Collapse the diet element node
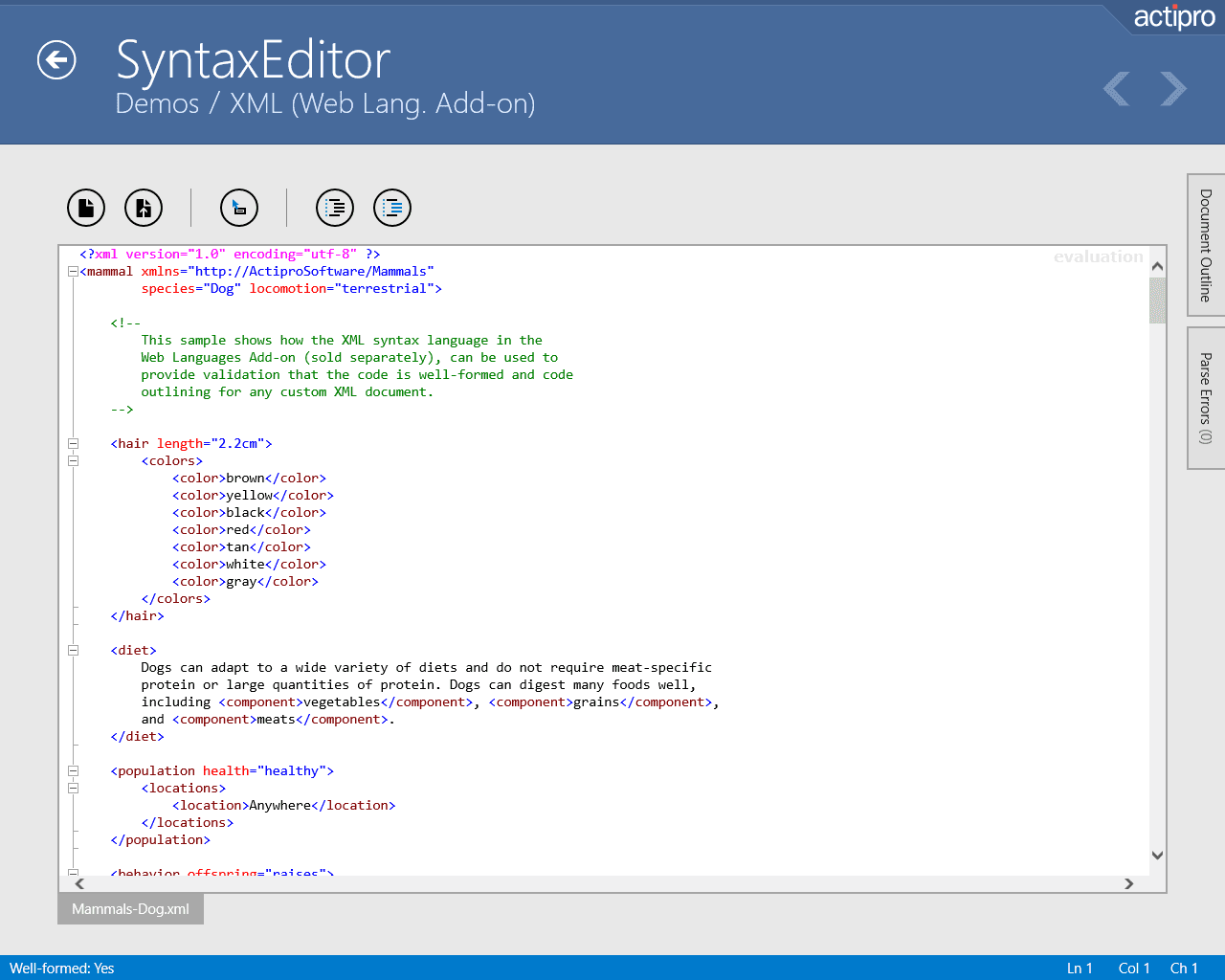 click(x=73, y=651)
